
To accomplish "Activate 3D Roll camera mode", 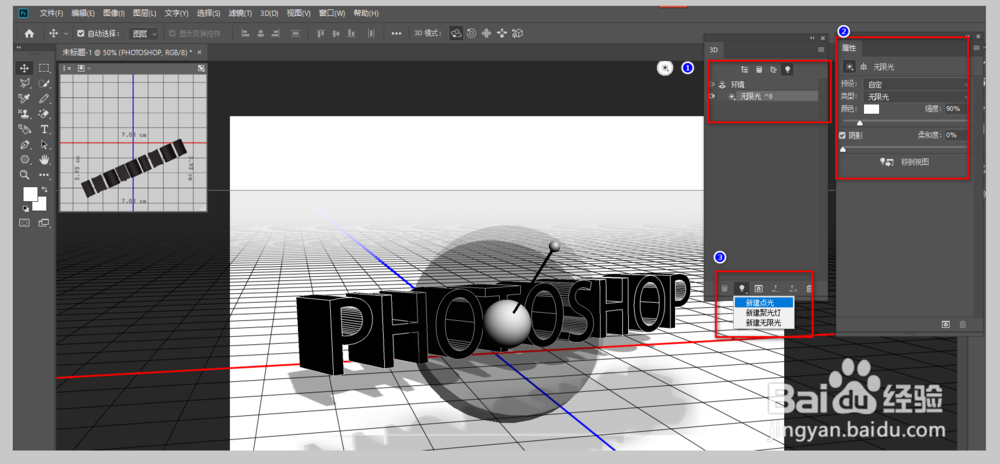I will click(x=471, y=33).
